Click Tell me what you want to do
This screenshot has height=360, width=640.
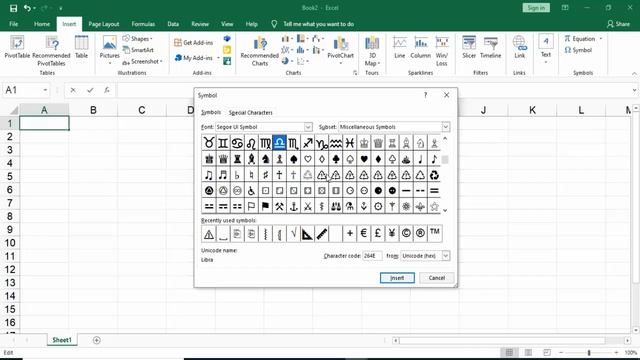click(318, 24)
